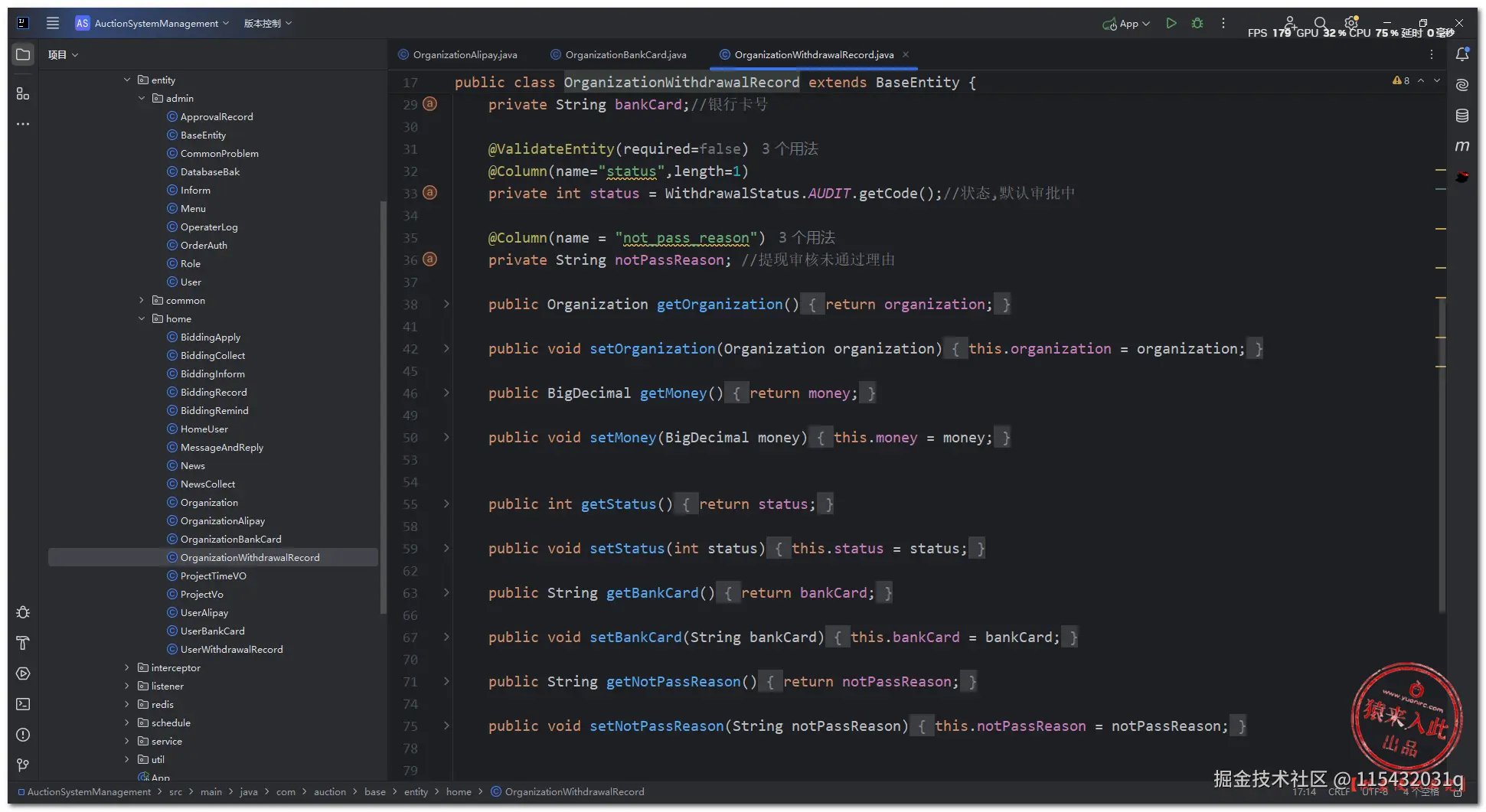Unfold the getStatus method on line 55
Image resolution: width=1486 pixels, height=812 pixels.
[446, 504]
